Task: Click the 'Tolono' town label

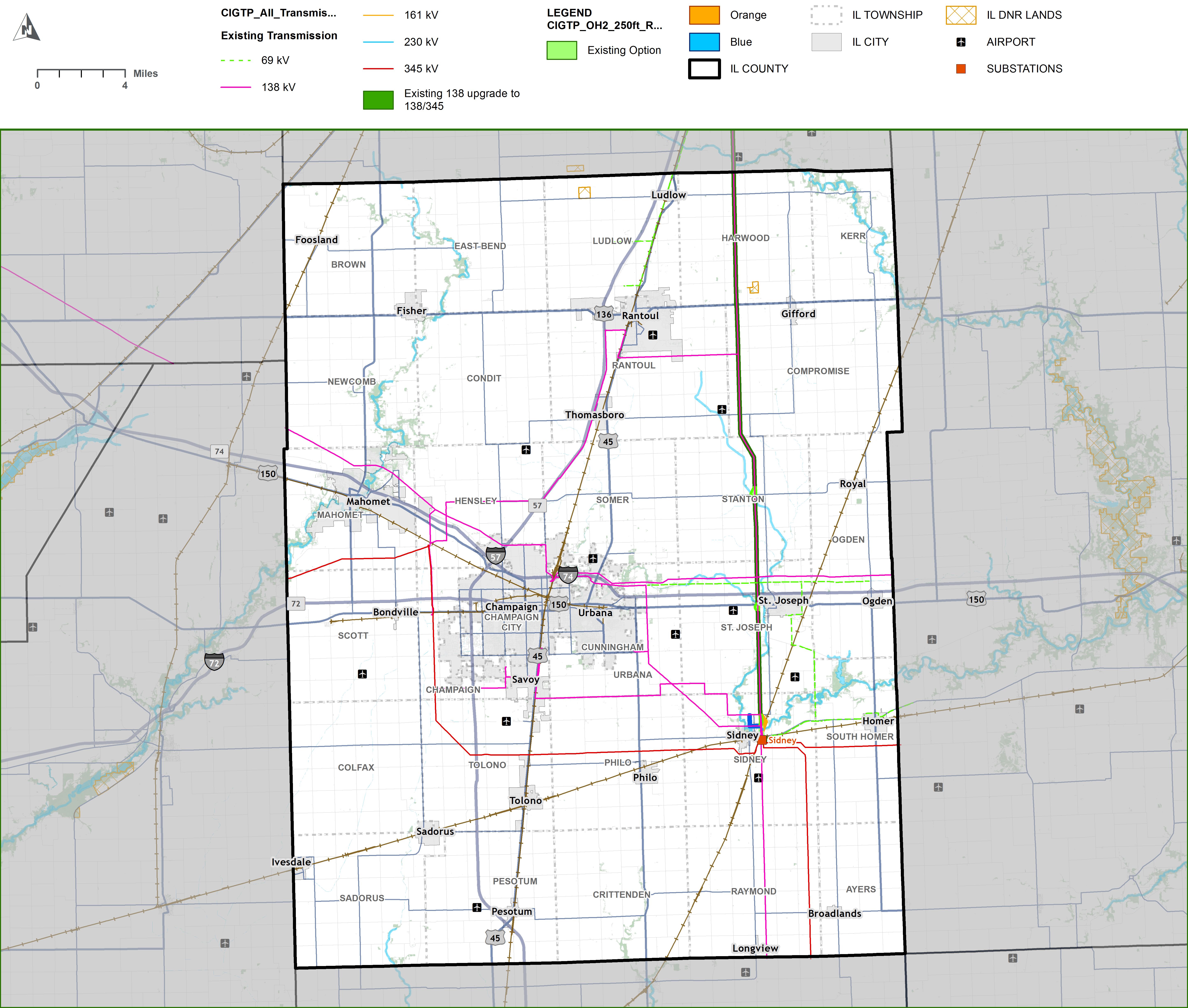Action: [526, 801]
